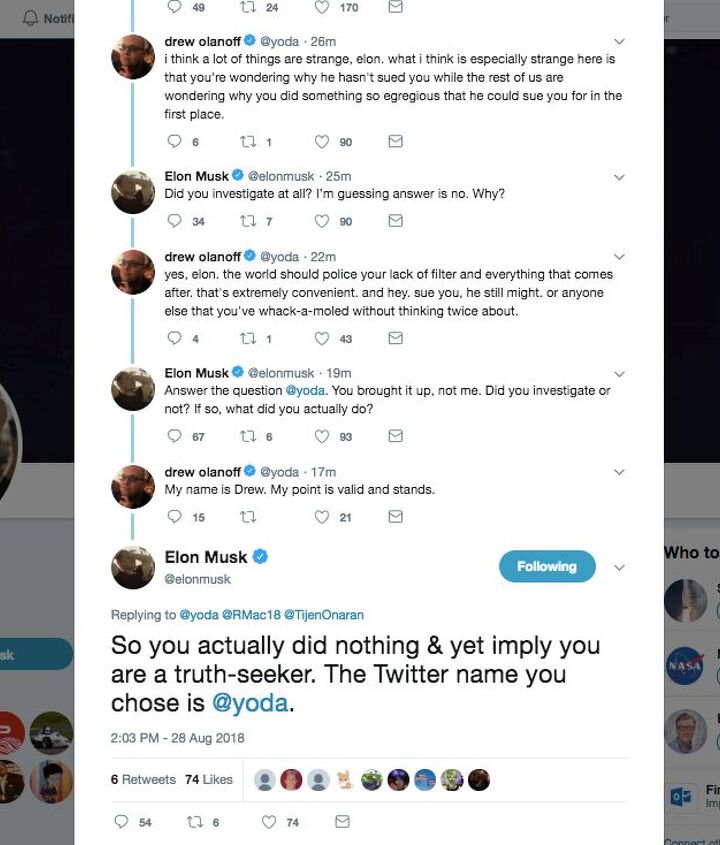The width and height of the screenshot is (720, 845).
Task: Toggle the Following button for Elon Musk
Action: 547,566
